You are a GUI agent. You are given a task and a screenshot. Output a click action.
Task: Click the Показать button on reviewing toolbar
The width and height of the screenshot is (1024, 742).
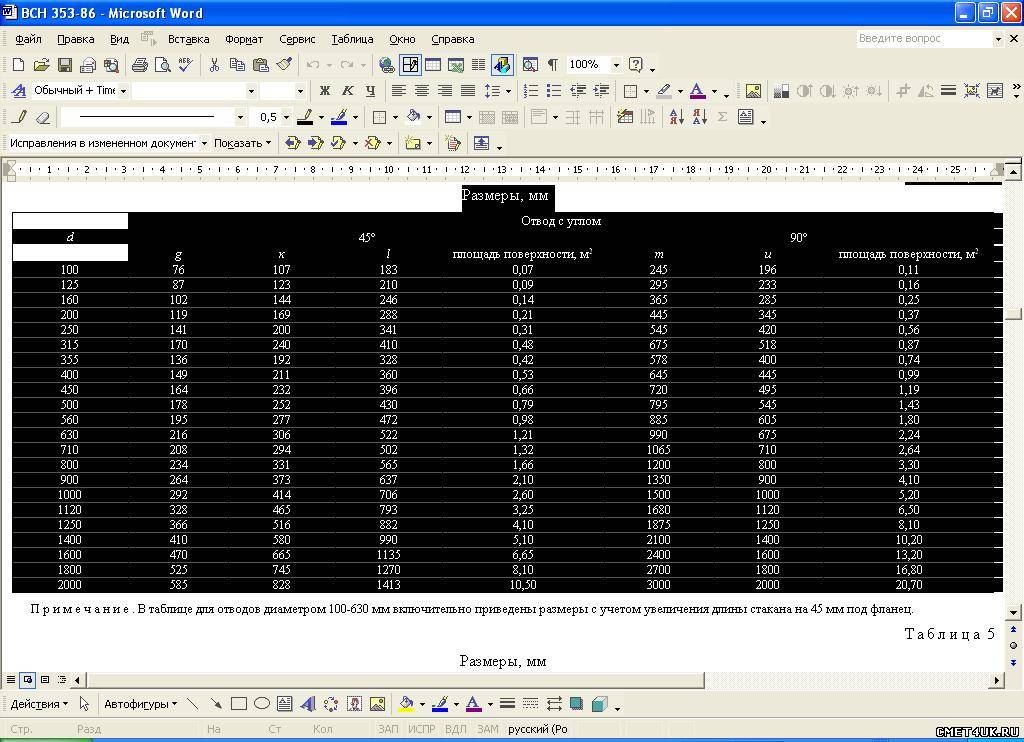[242, 143]
